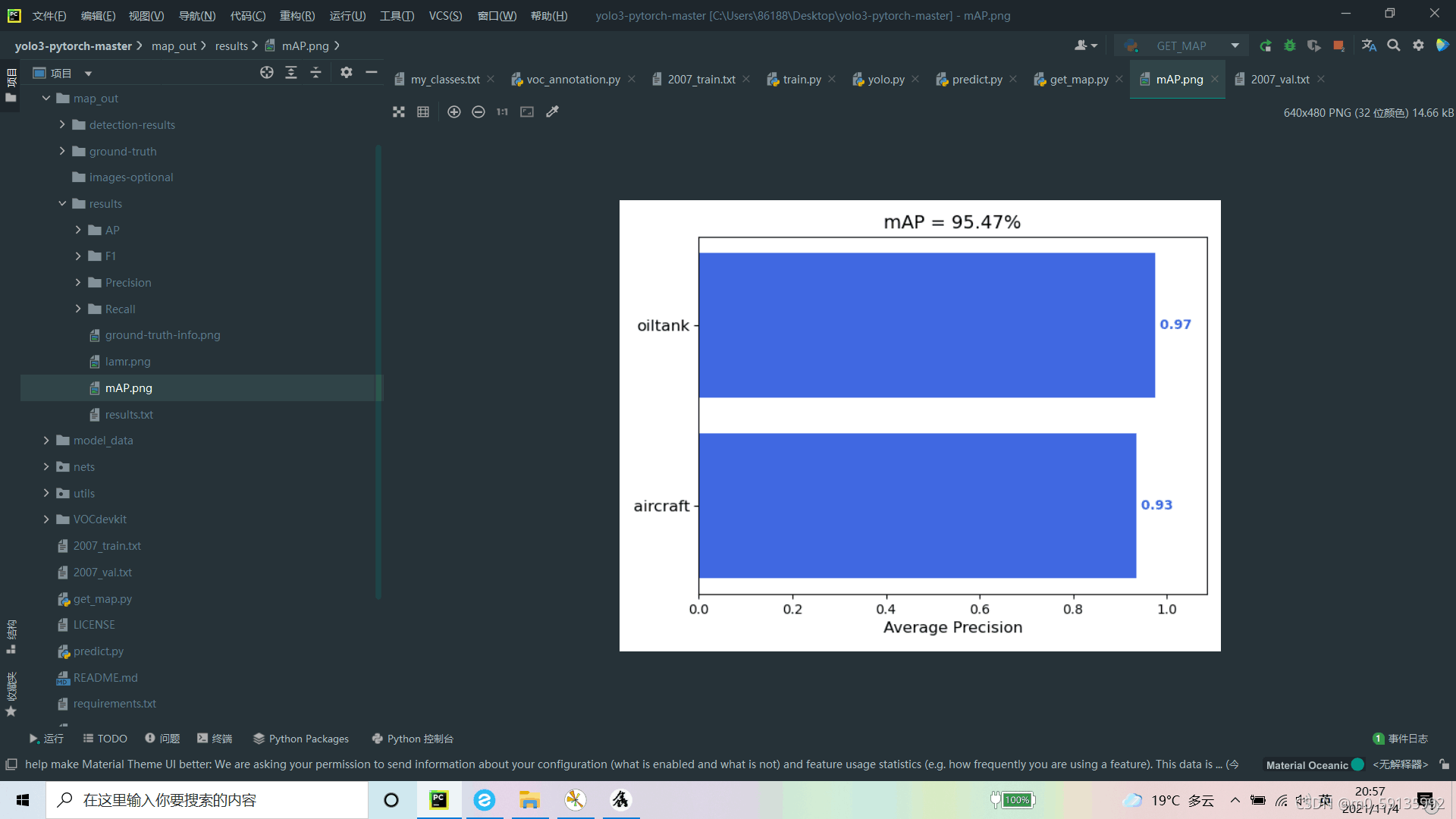Switch to the get_map.py tab

pos(1078,80)
